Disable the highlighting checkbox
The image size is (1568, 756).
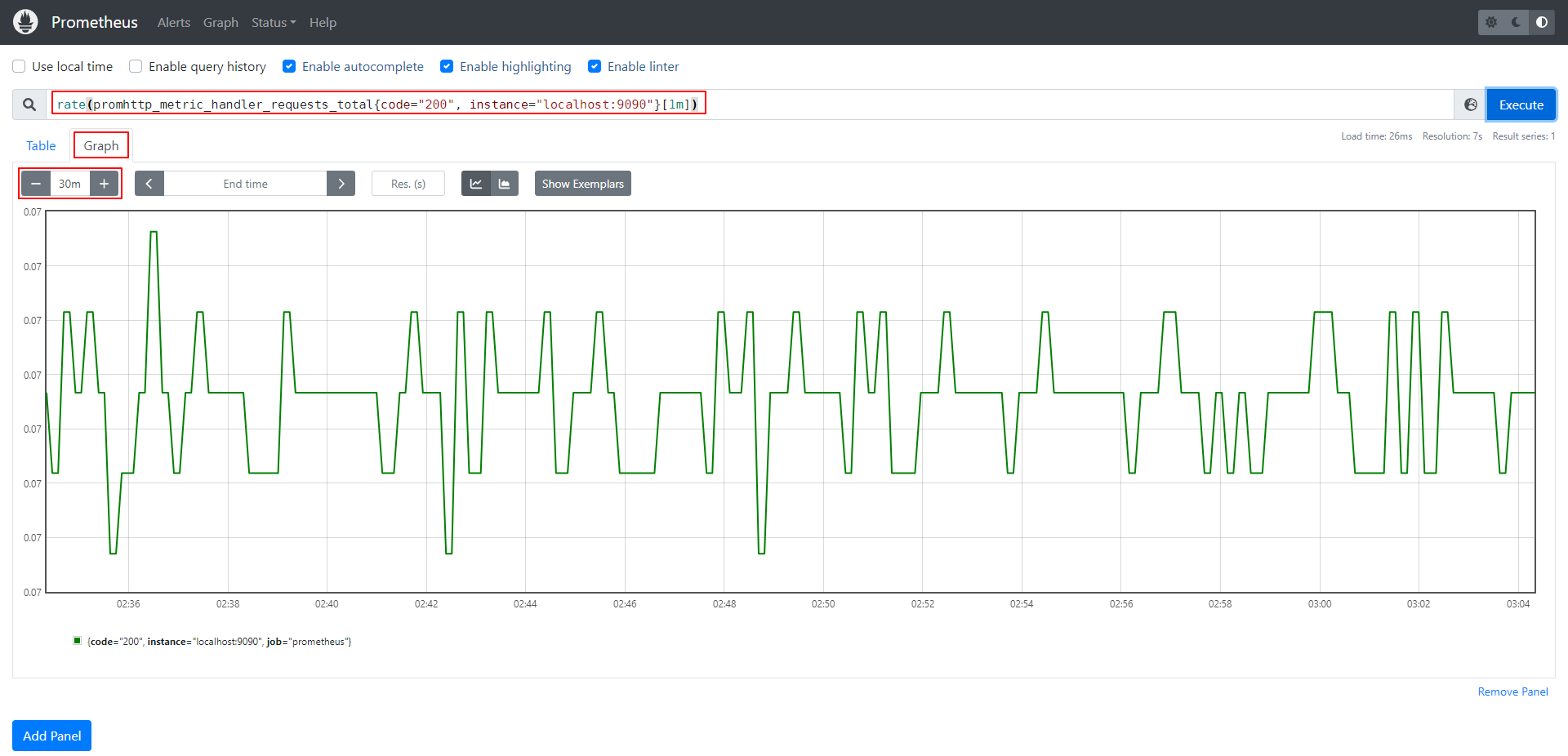447,66
